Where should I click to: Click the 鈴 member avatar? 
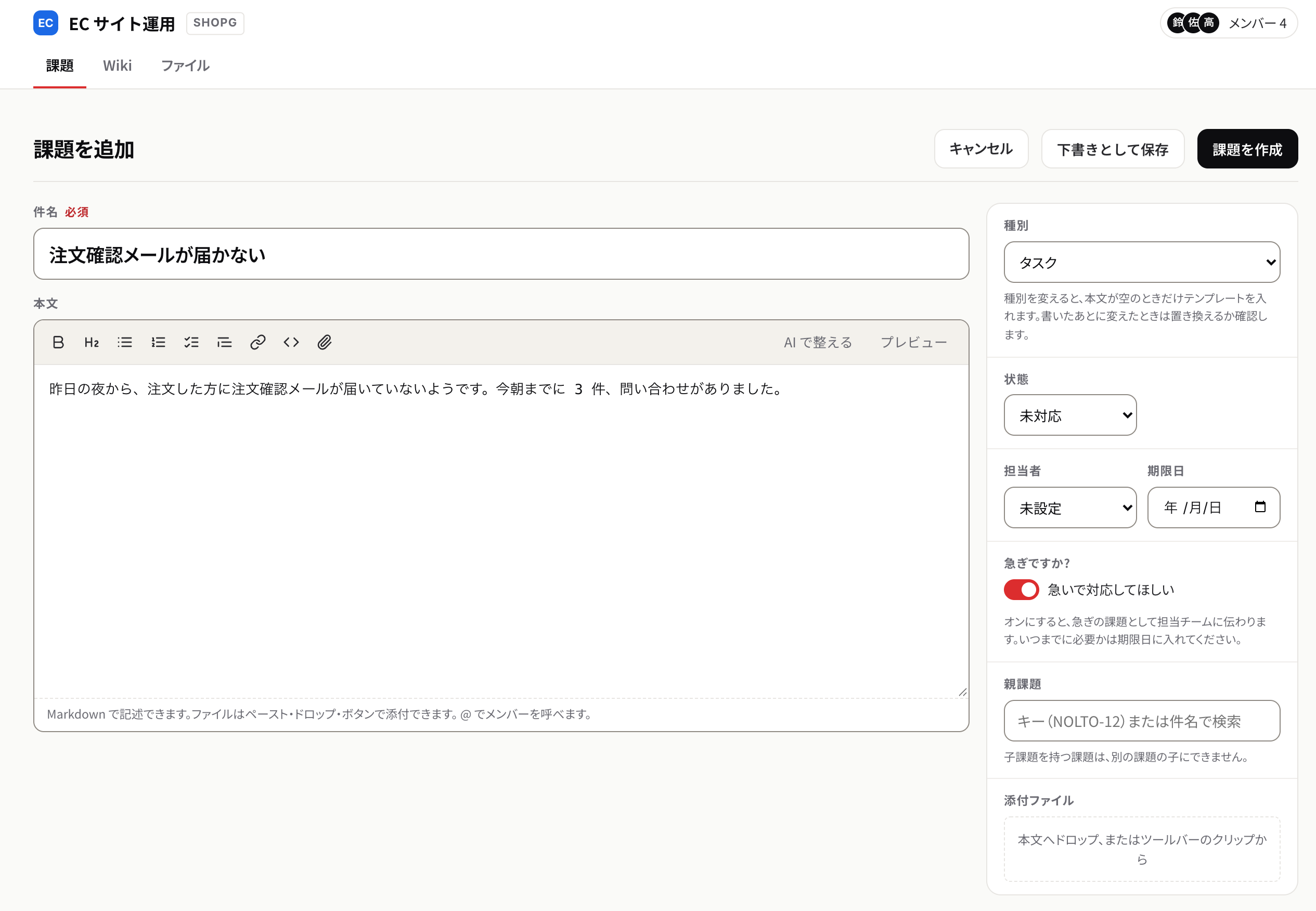pyautogui.click(x=1177, y=23)
